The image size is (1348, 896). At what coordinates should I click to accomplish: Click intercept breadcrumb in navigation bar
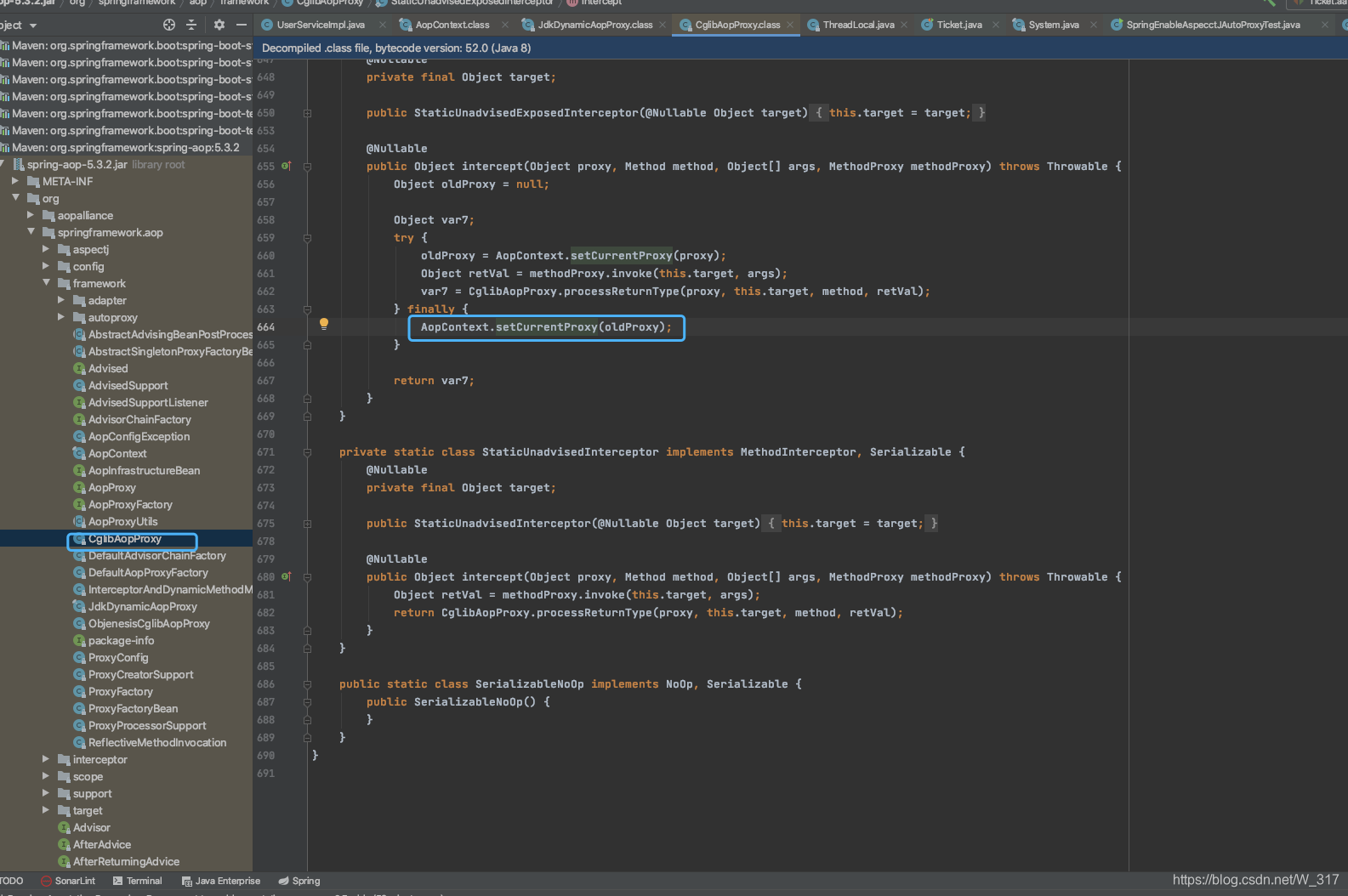601,3
